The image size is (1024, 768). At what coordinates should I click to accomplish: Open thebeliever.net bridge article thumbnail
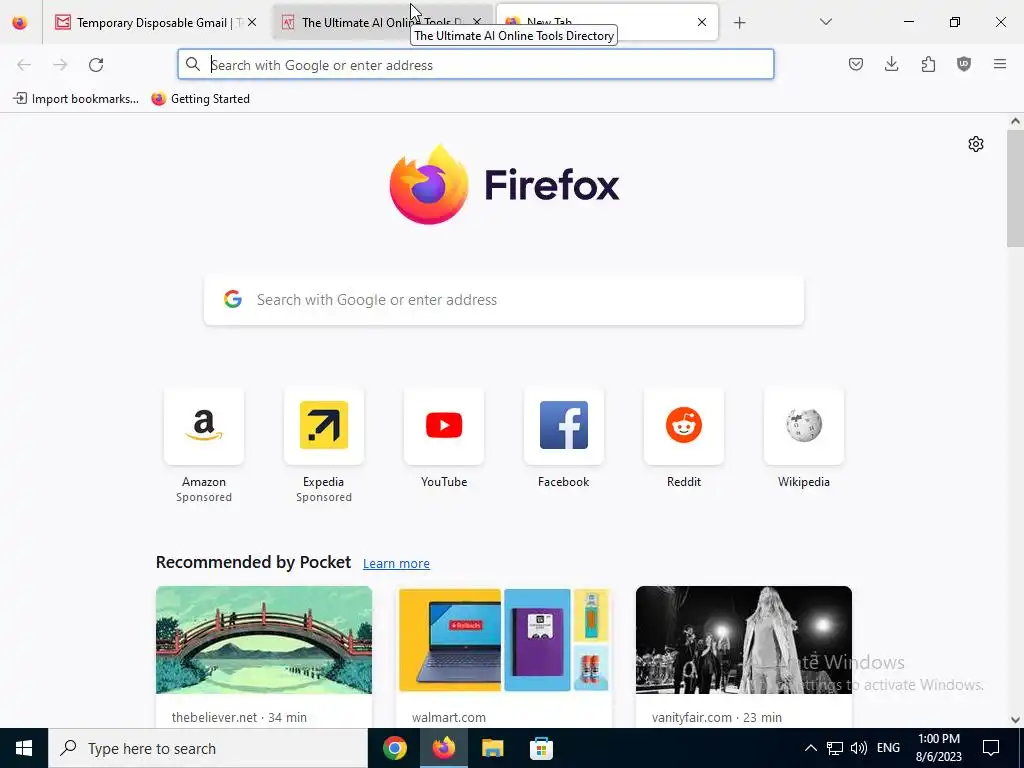tap(264, 640)
